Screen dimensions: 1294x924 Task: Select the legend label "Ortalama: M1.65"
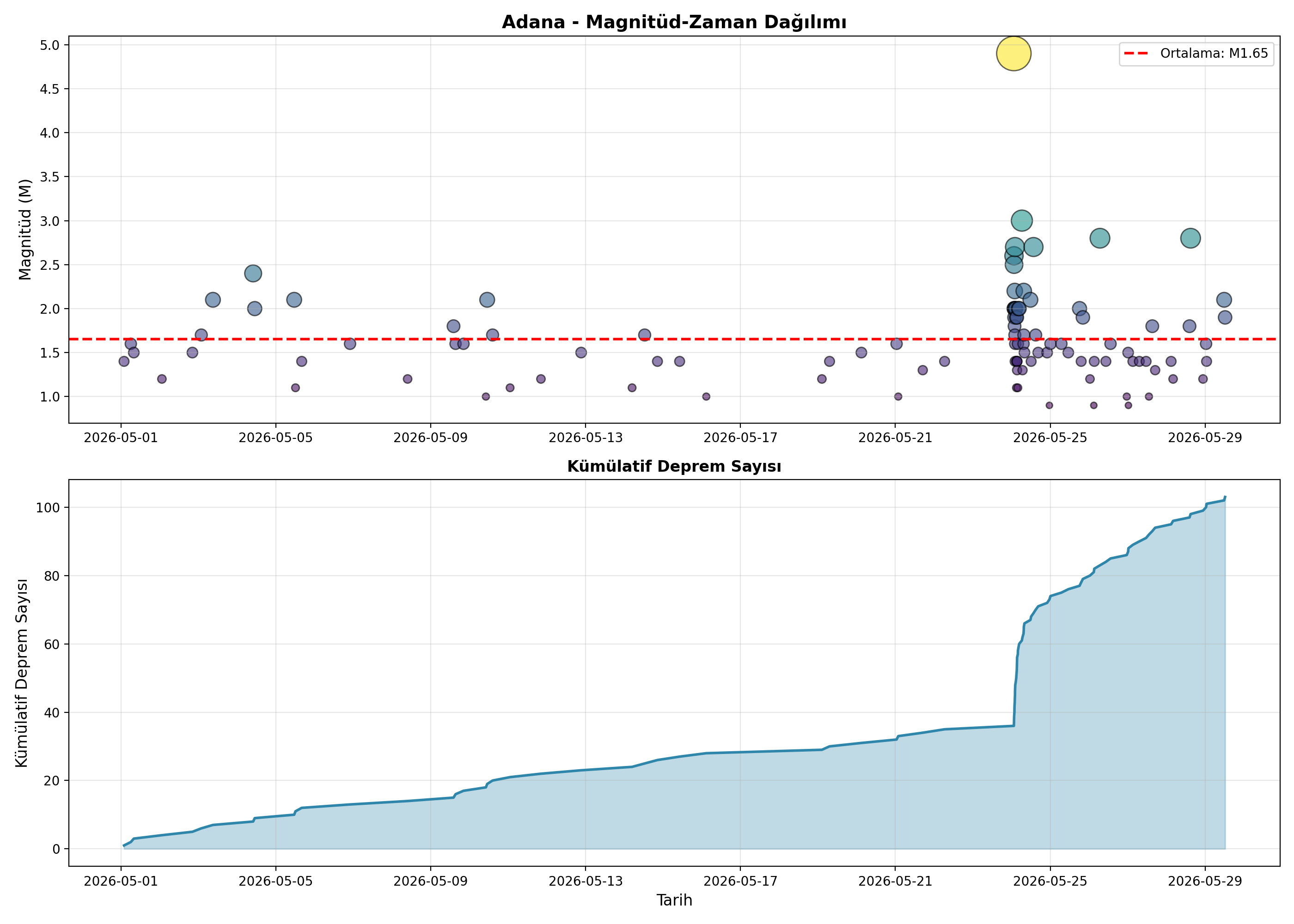[x=1215, y=54]
